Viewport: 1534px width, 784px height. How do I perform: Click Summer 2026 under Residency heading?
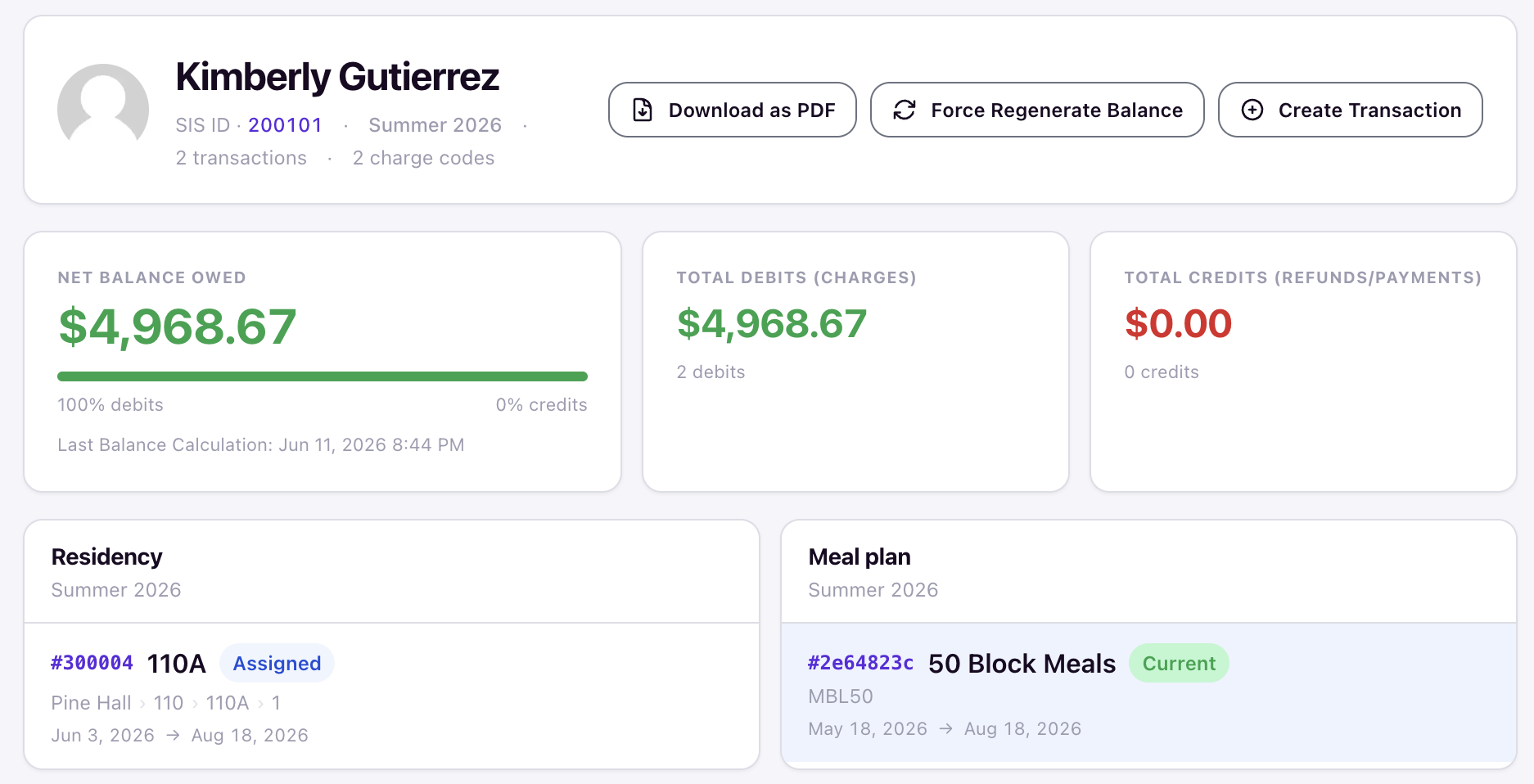[116, 590]
